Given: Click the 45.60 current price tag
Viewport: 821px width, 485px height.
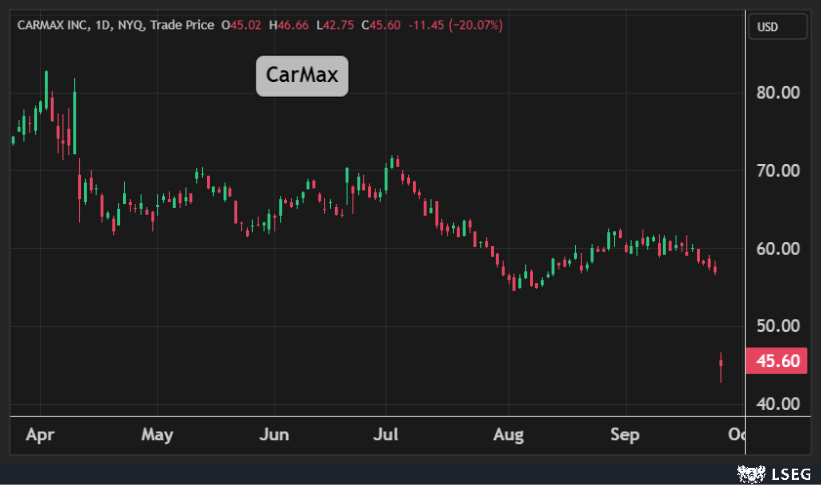Looking at the screenshot, I should tap(777, 362).
